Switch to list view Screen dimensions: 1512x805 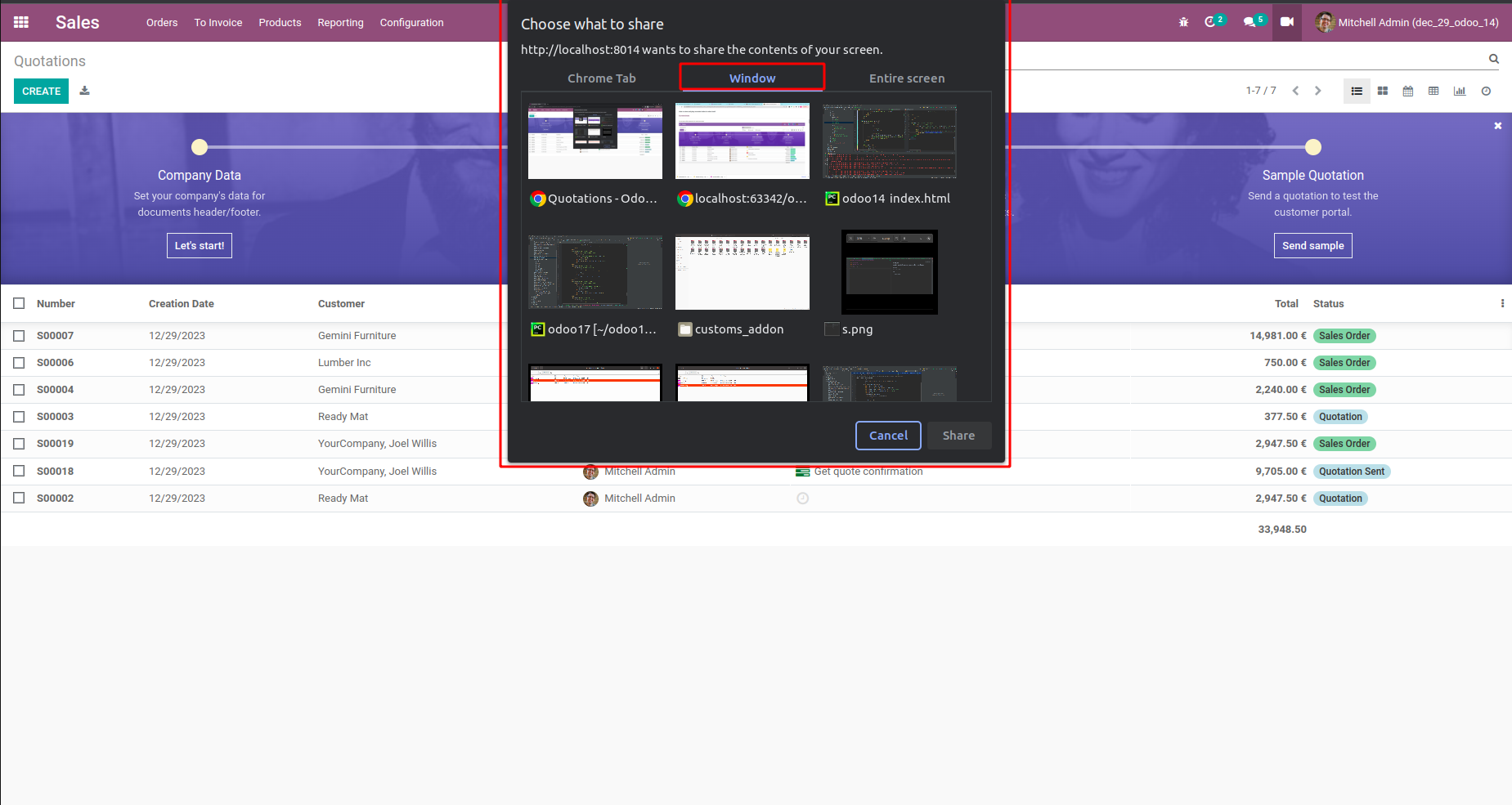[1357, 91]
